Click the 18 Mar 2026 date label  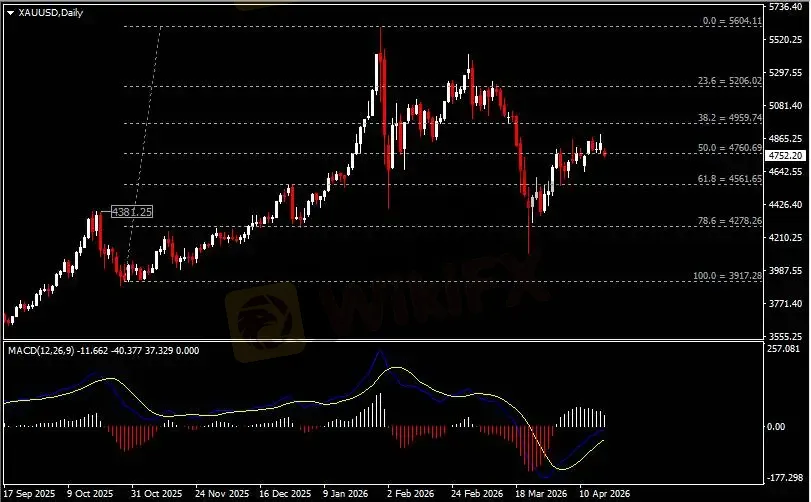pyautogui.click(x=541, y=494)
